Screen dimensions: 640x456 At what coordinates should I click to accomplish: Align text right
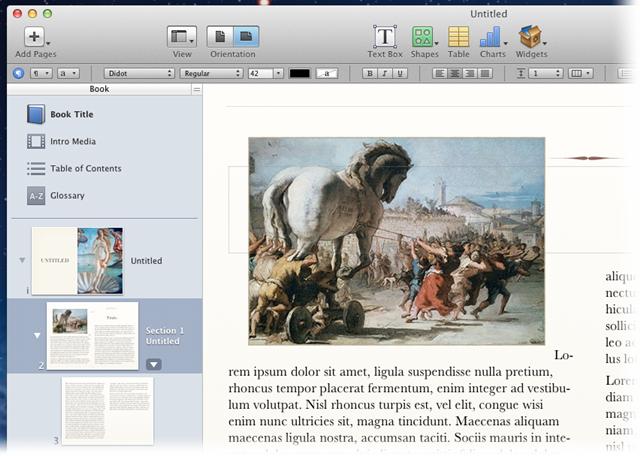470,73
